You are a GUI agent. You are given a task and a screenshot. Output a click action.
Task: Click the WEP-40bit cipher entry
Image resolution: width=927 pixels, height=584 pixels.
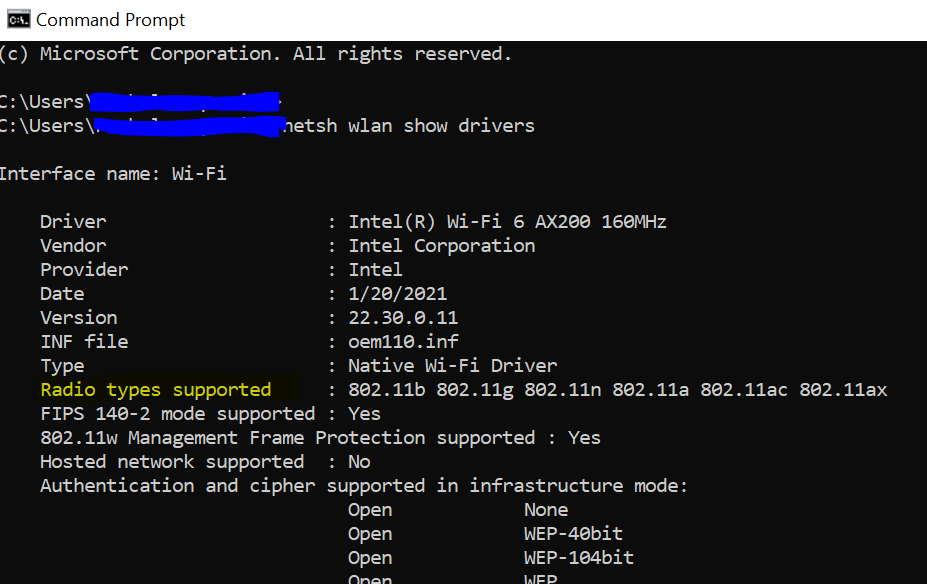[x=573, y=534]
